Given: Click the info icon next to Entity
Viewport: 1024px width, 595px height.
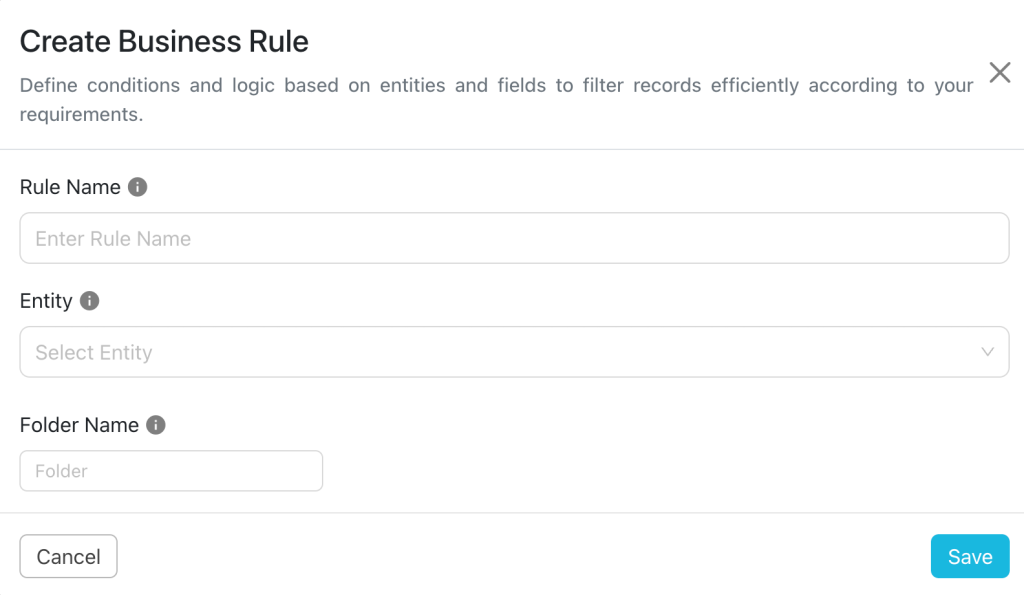Looking at the screenshot, I should 89,301.
